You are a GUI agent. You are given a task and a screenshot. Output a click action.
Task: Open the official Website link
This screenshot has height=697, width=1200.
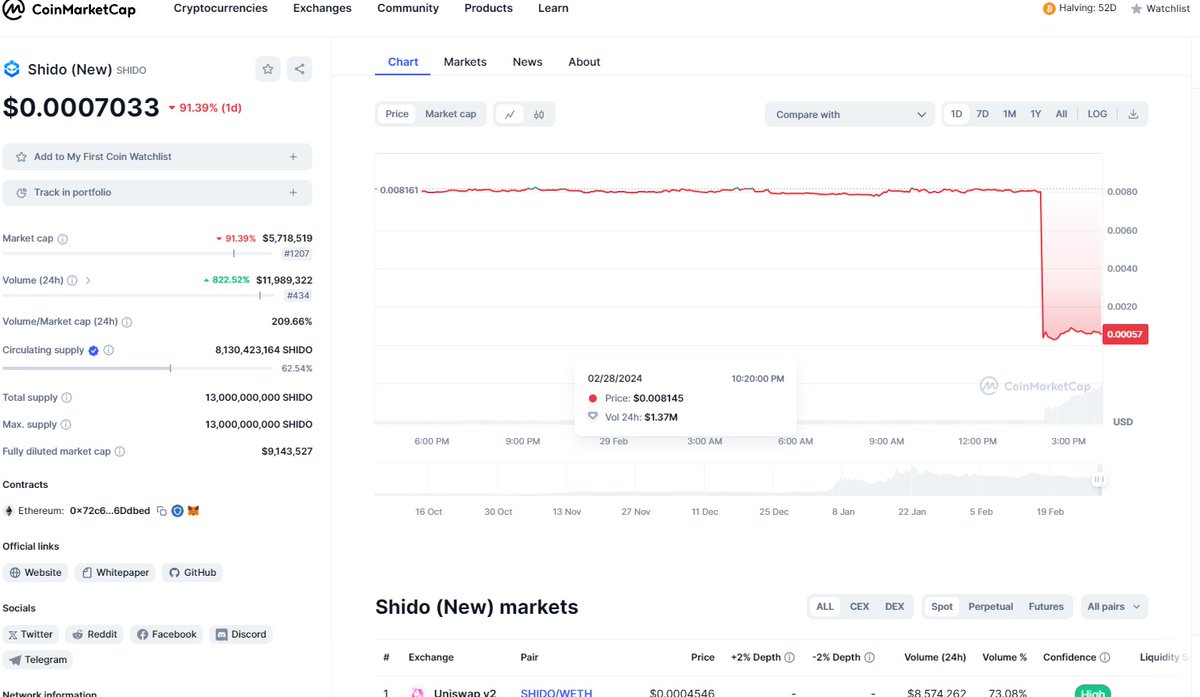36,573
